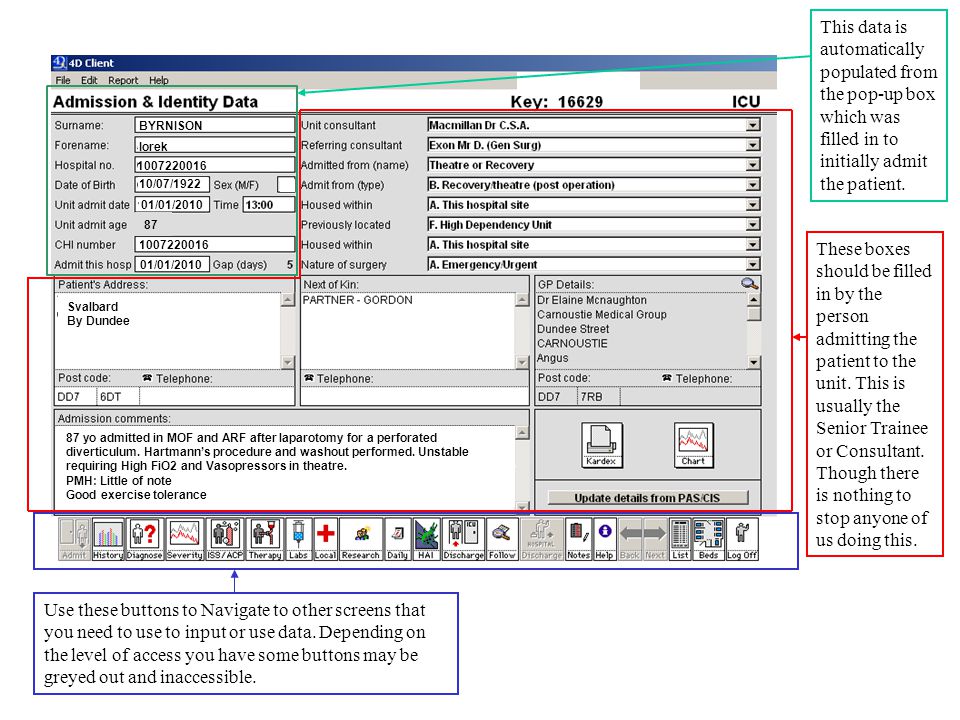Open the Severity scoring screen
Viewport: 960px width, 720px height.
185,539
